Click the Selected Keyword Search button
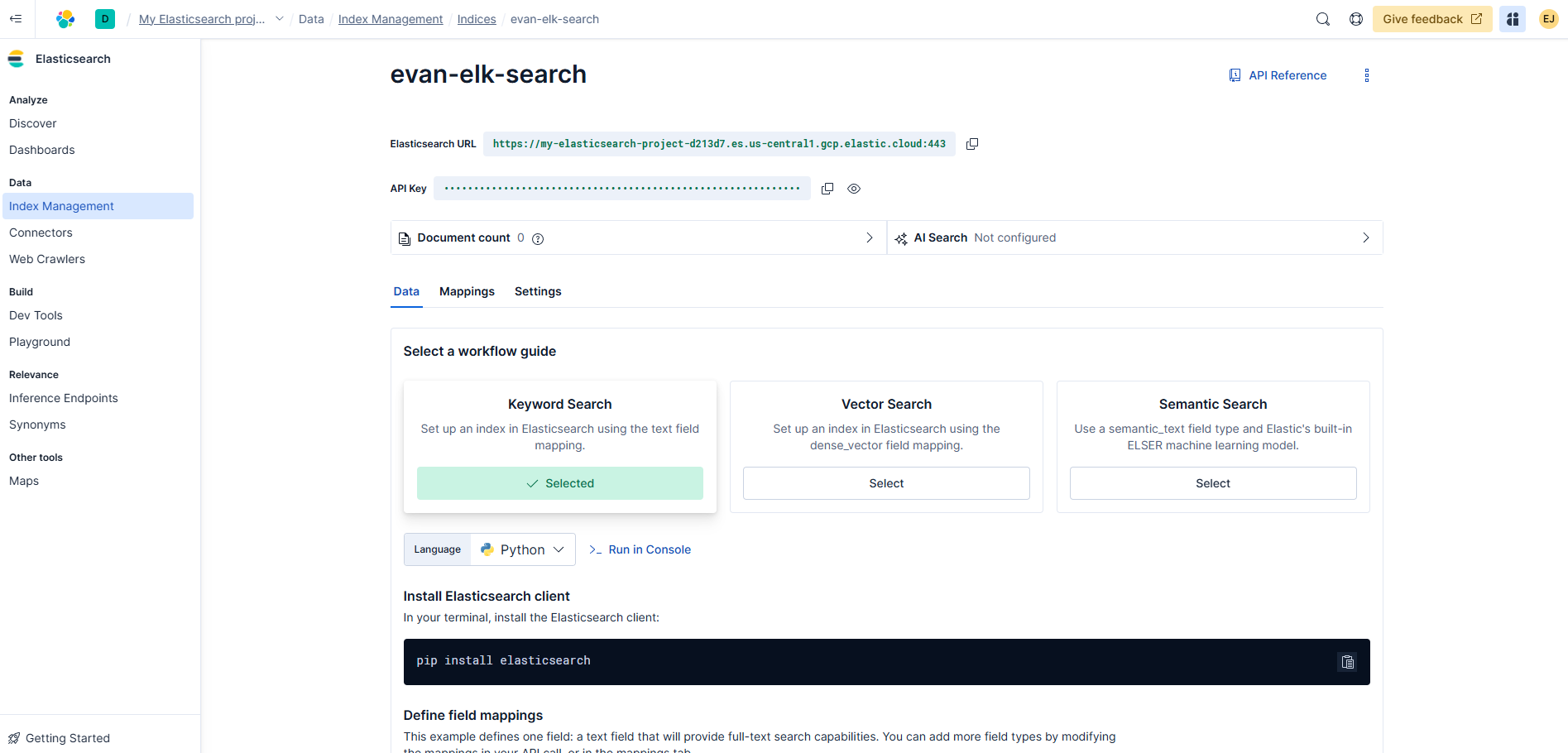 point(560,483)
